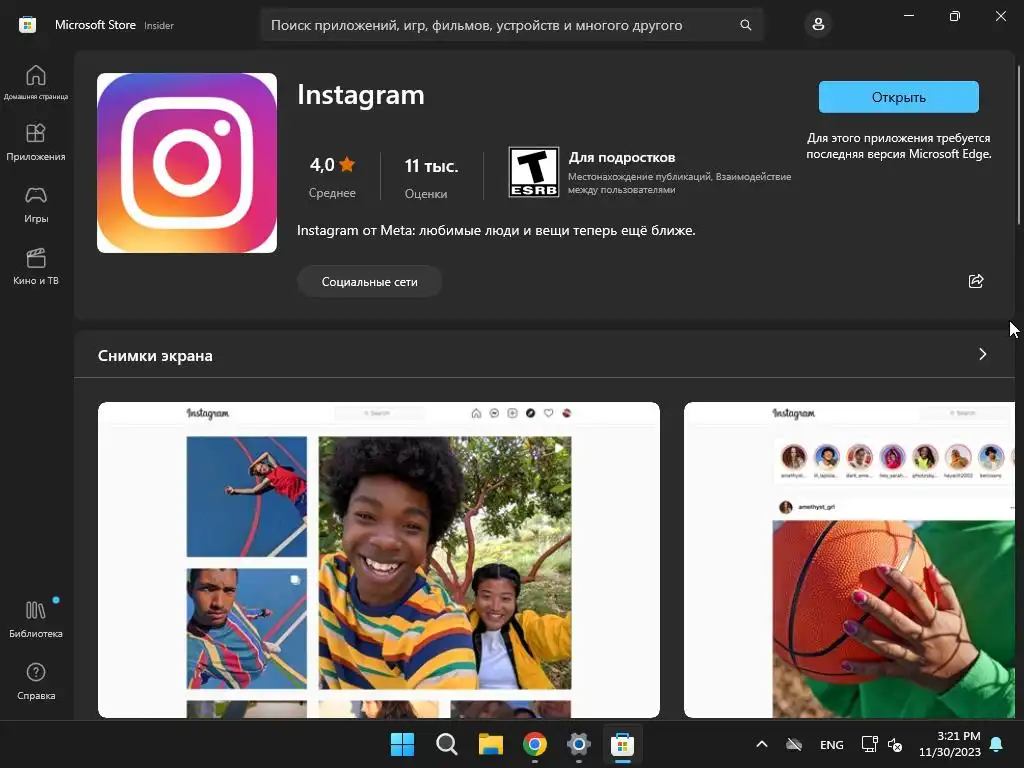The width and height of the screenshot is (1024, 768).
Task: Click the Instagram от Meta description
Action: 496,231
